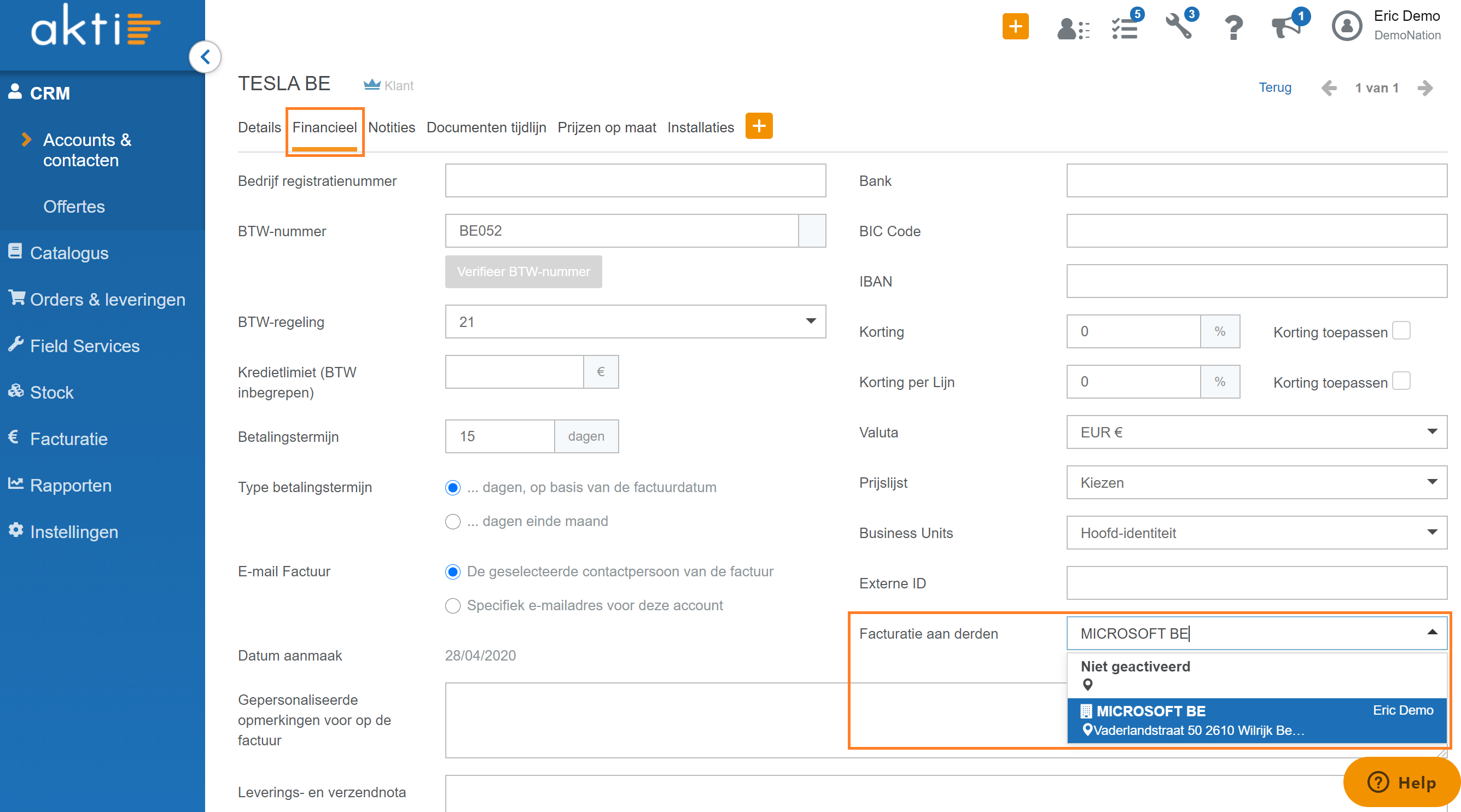Select Specifiek e-mailadres voor deze account
The image size is (1461, 812).
click(x=452, y=606)
